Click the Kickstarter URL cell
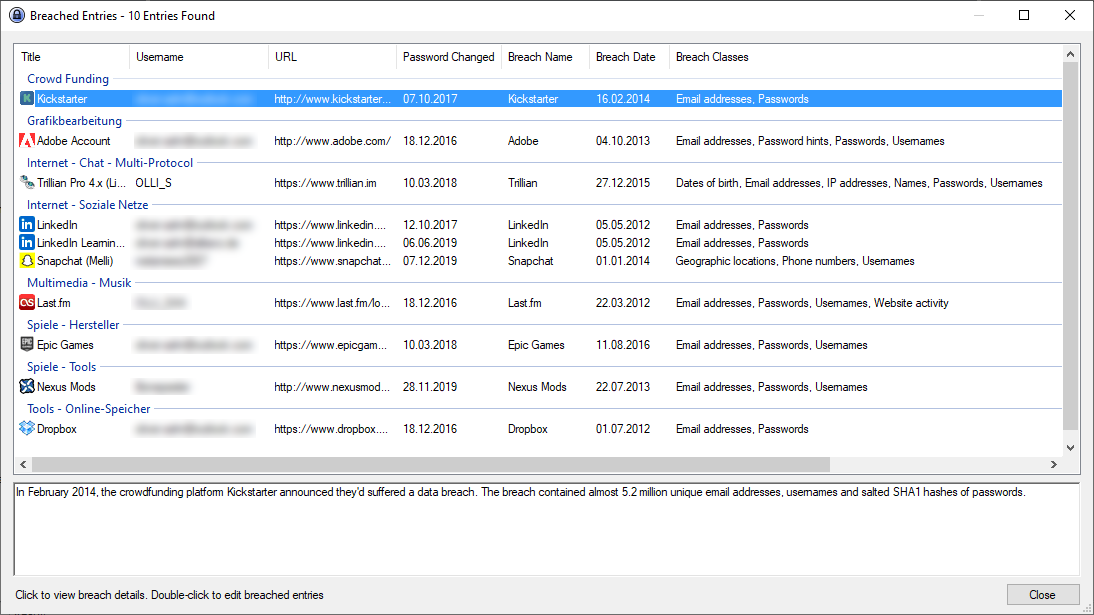Viewport: 1094px width, 615px height. (332, 99)
